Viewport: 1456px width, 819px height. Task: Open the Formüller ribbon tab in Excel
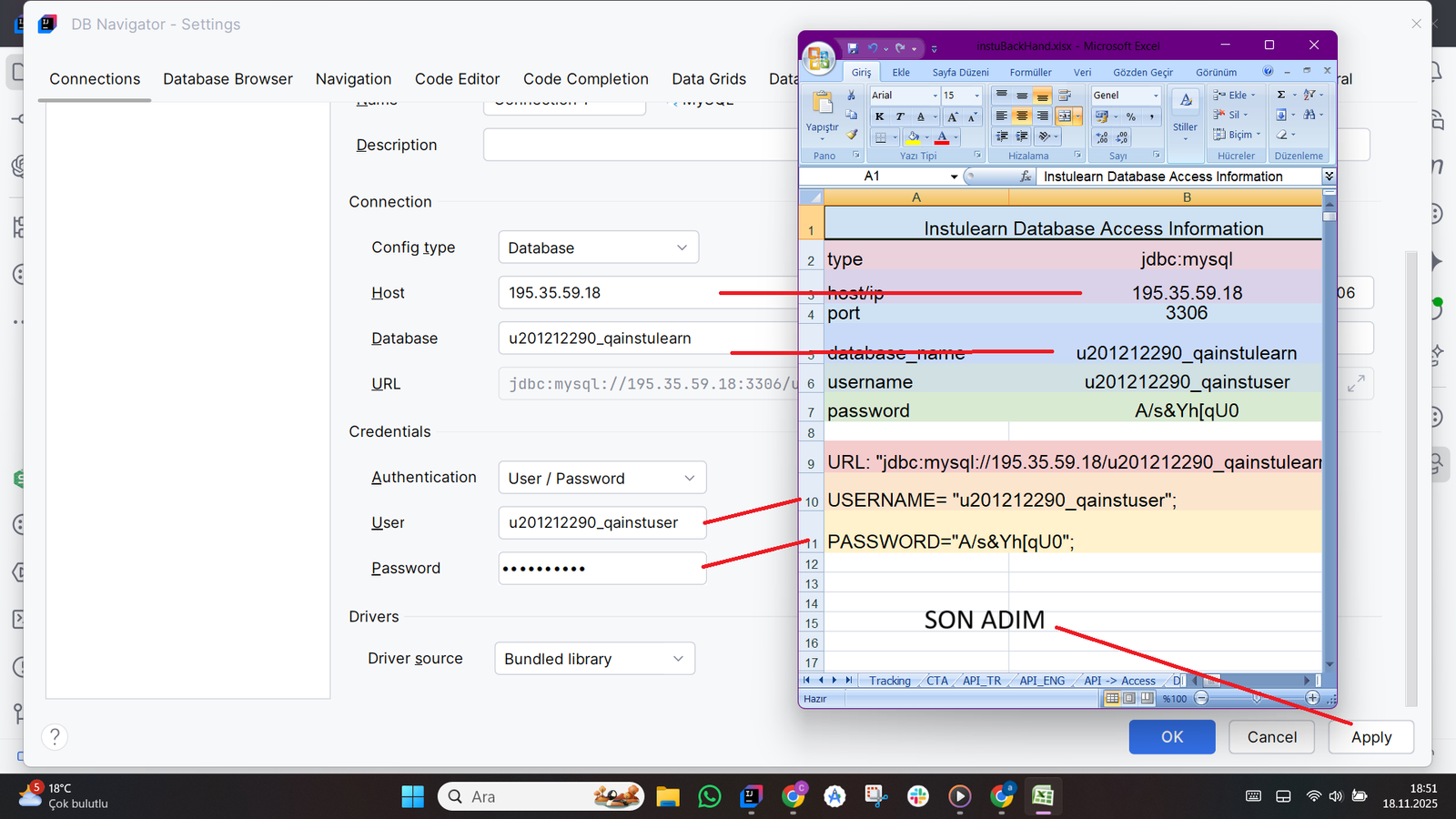[1030, 72]
